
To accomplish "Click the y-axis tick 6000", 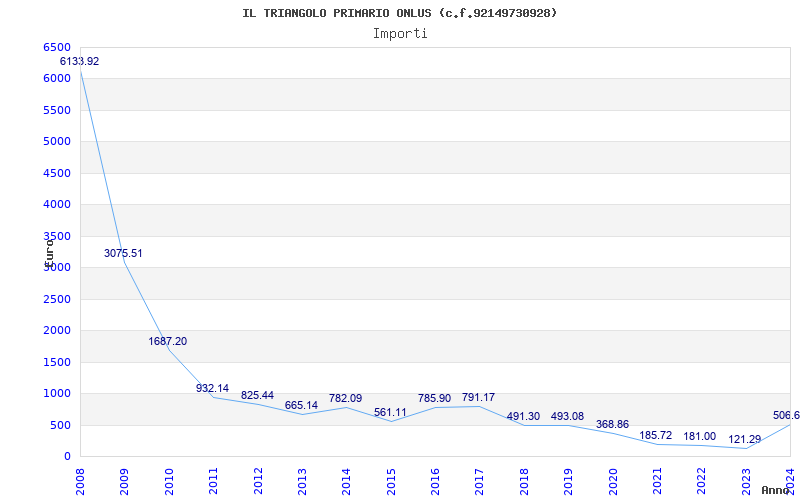I will pyautogui.click(x=57, y=79).
